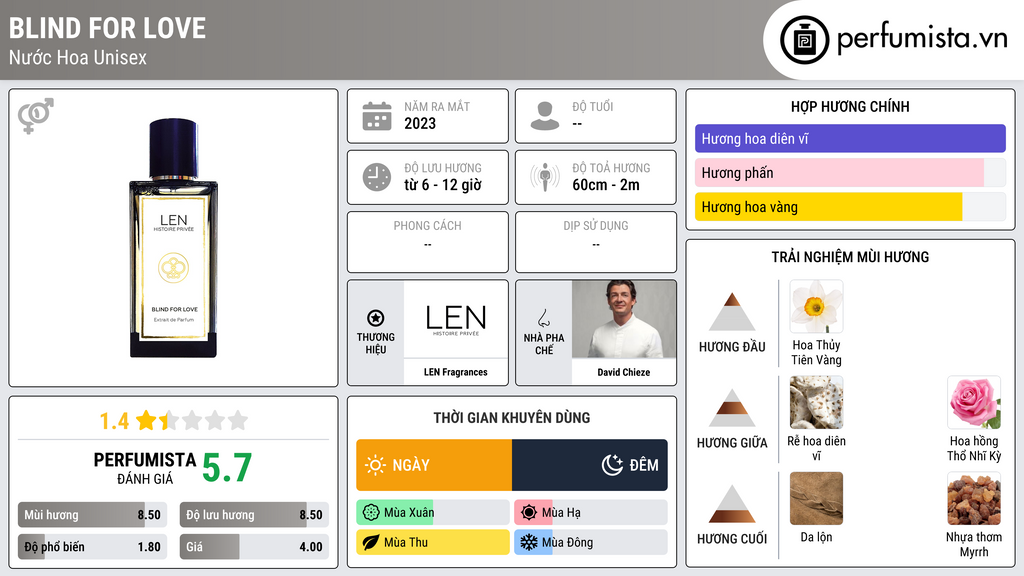Click the Giá 4.00 score bar
The height and width of the screenshot is (576, 1024).
tap(254, 547)
